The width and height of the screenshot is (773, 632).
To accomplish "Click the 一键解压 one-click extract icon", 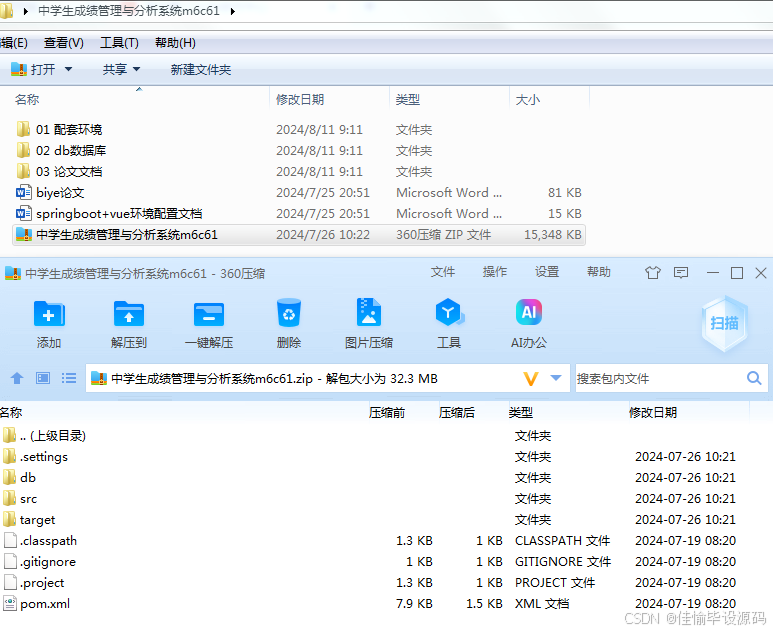I will point(209,314).
